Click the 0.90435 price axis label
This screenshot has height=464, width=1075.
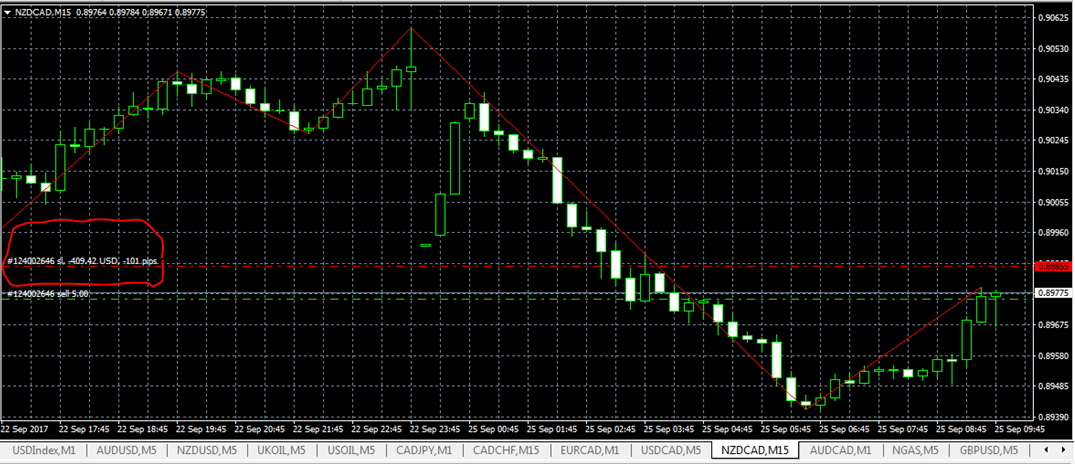click(x=1054, y=80)
